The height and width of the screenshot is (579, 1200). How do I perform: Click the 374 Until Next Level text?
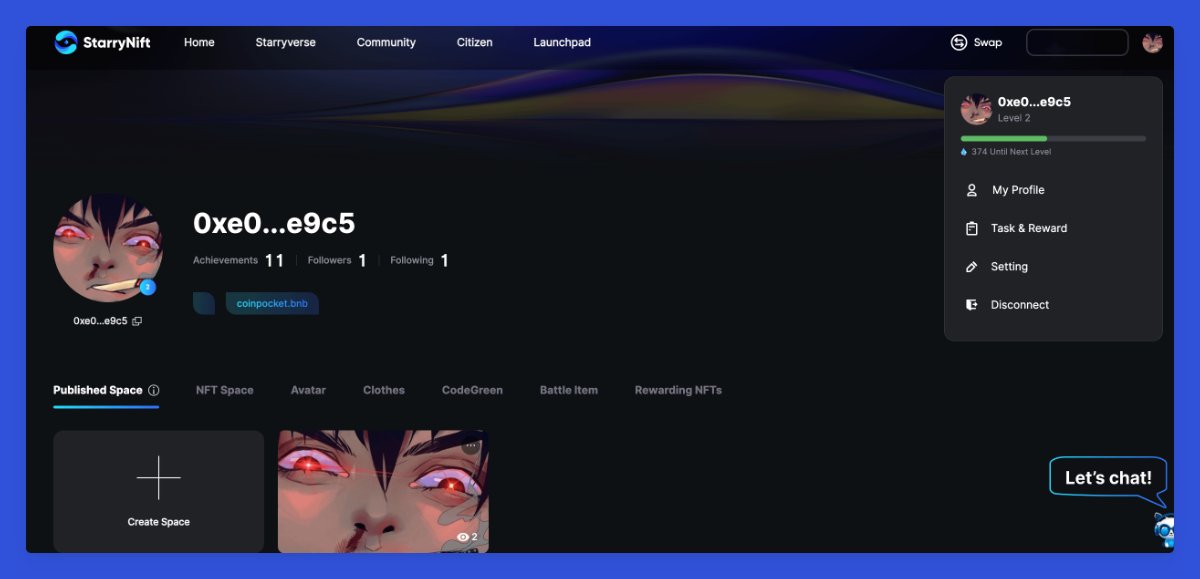[x=1011, y=152]
